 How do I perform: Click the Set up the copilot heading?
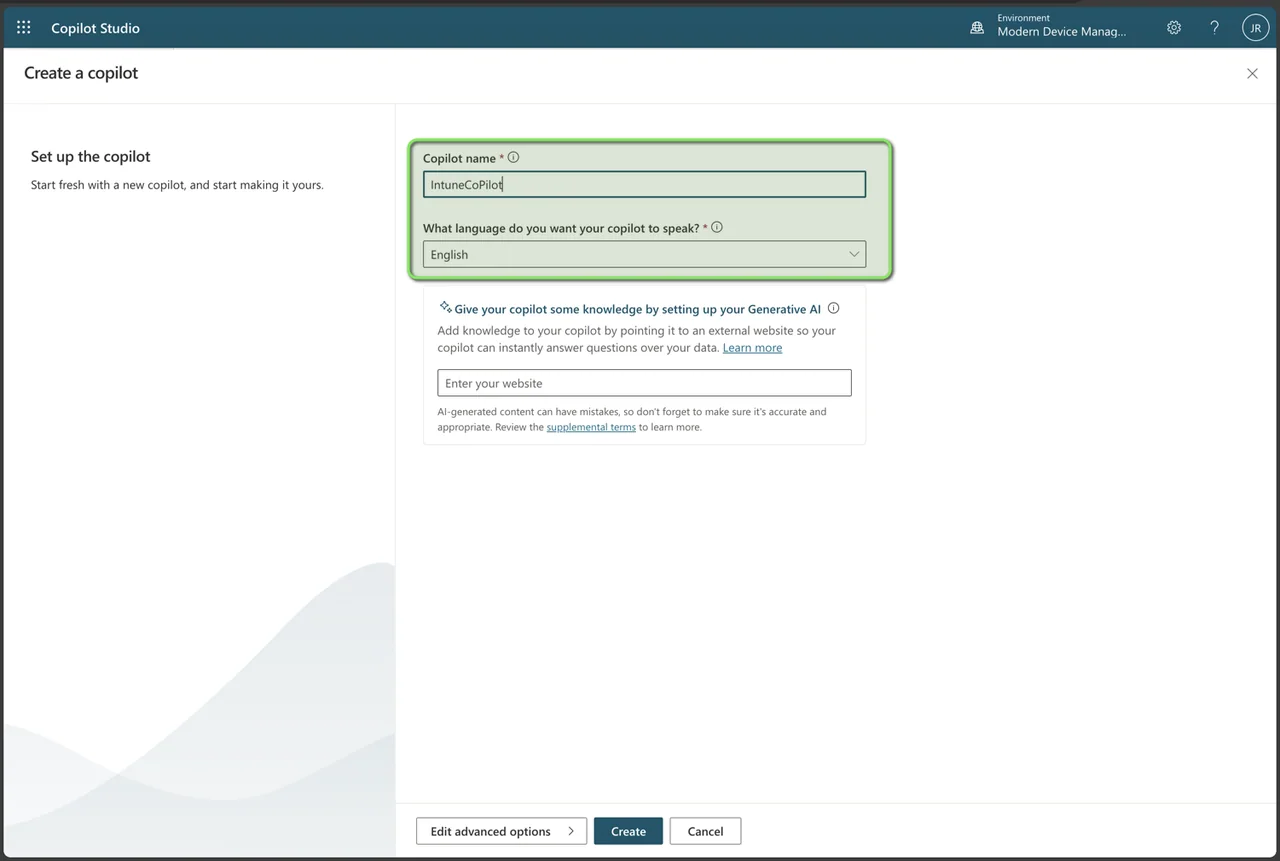click(91, 156)
